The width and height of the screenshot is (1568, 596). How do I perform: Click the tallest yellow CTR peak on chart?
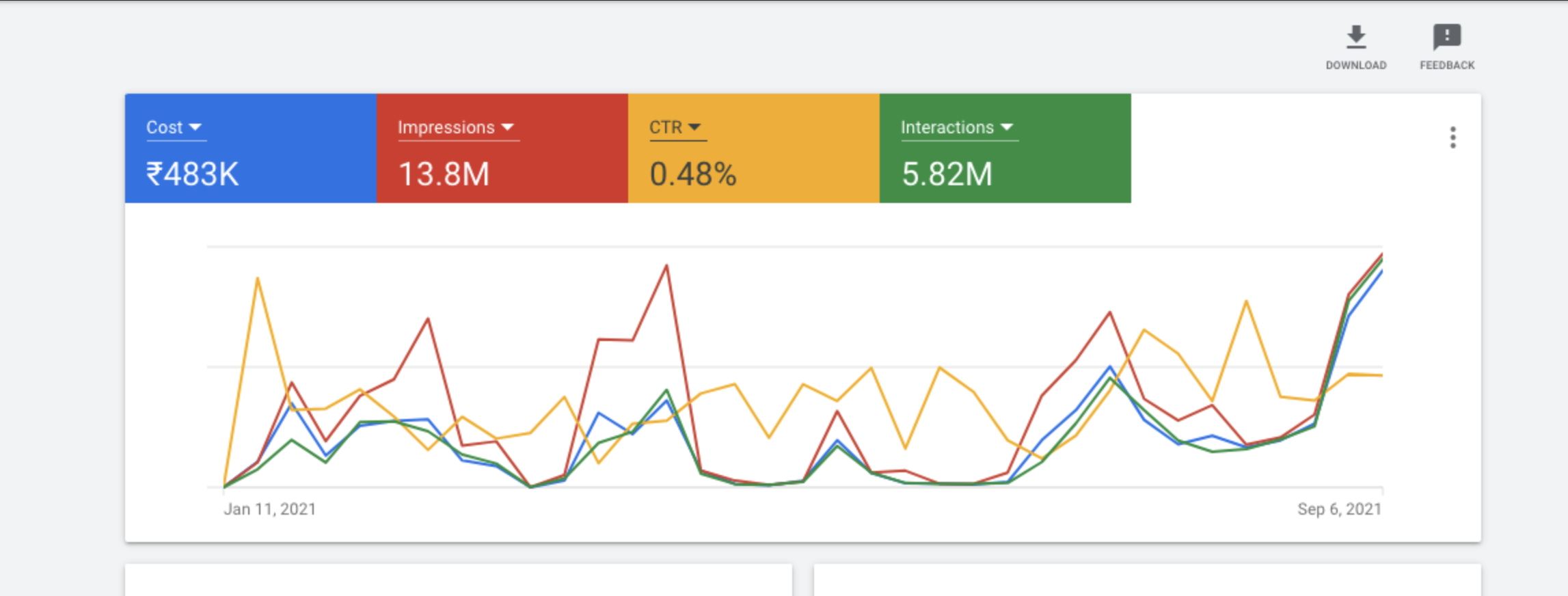257,278
